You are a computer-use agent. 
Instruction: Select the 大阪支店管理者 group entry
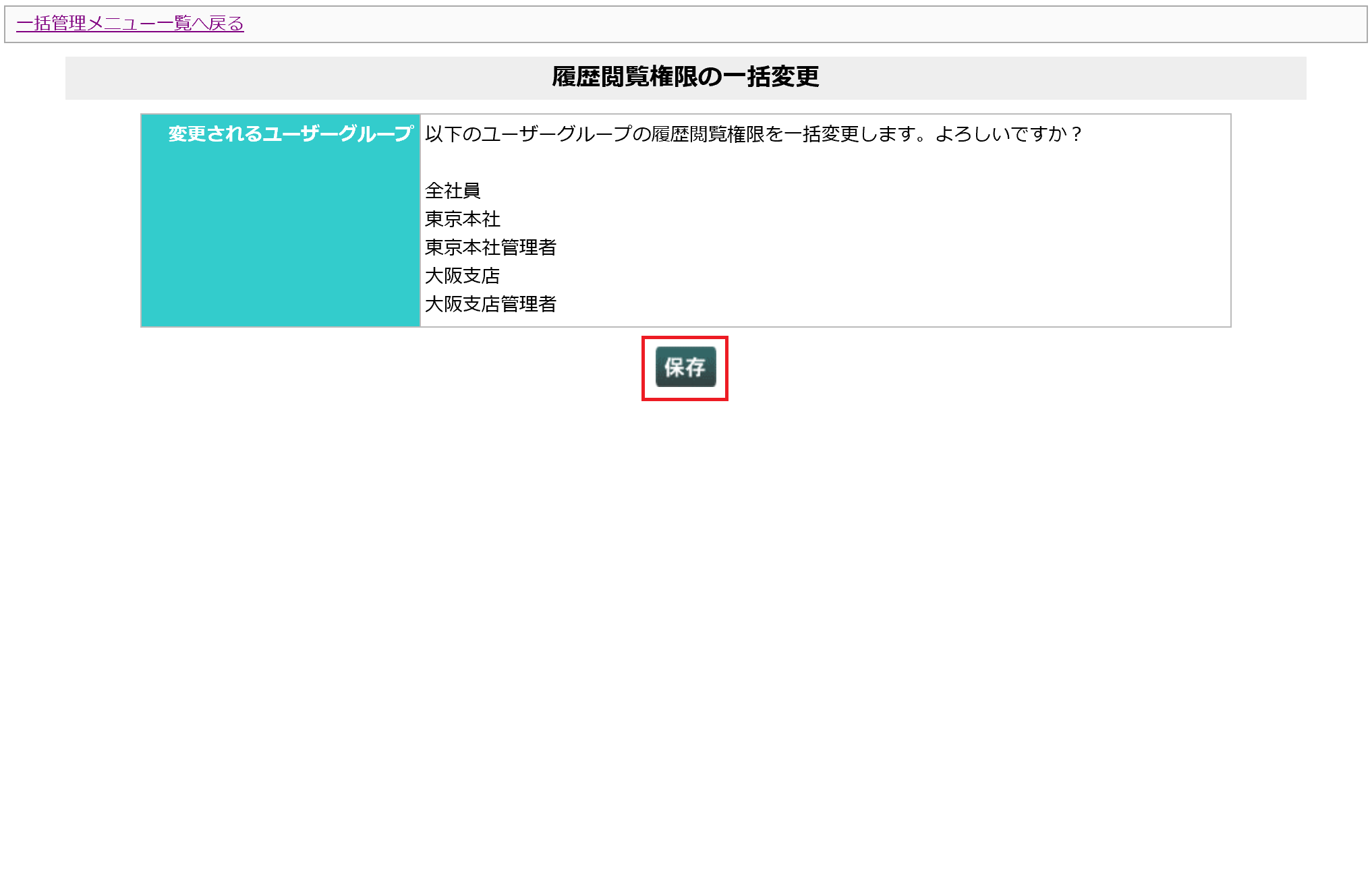[491, 304]
